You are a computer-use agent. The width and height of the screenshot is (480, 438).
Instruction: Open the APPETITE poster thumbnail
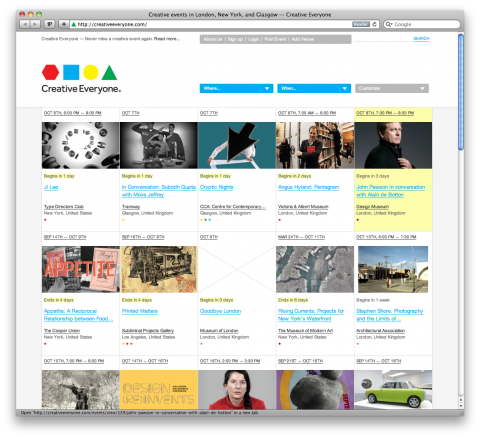point(80,269)
